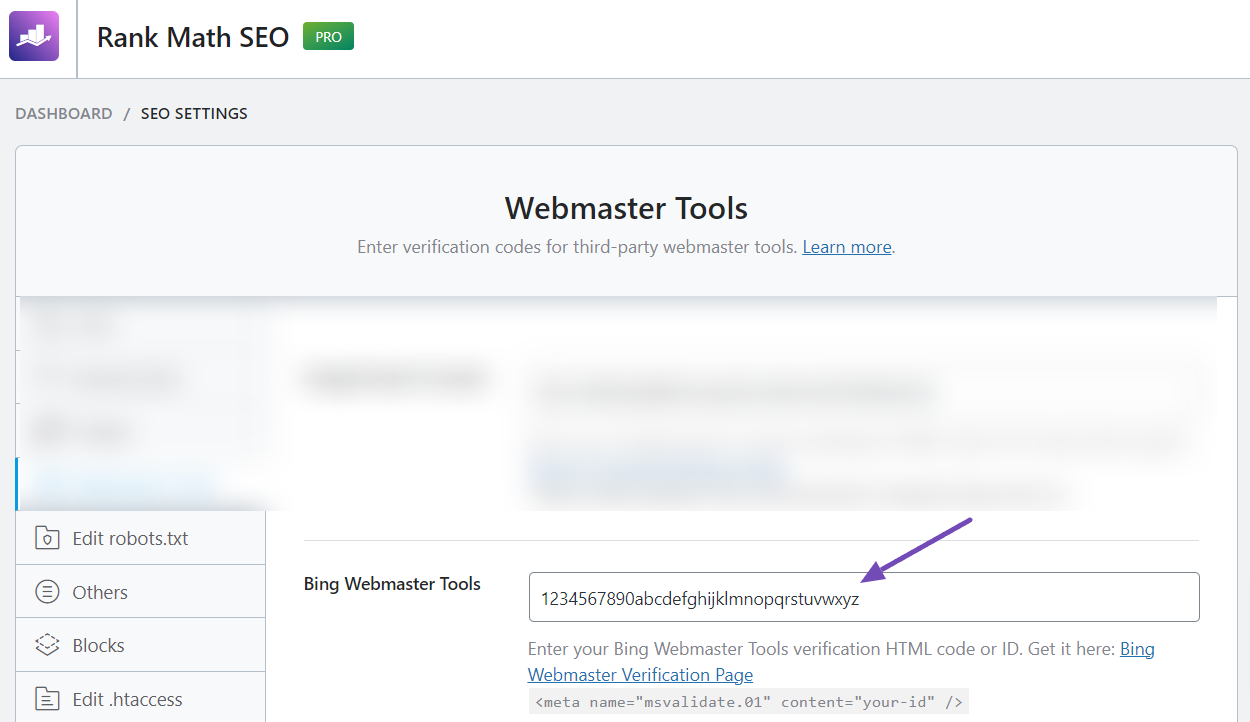Navigate to DASHBOARD via breadcrumb
This screenshot has width=1250, height=722.
click(63, 113)
